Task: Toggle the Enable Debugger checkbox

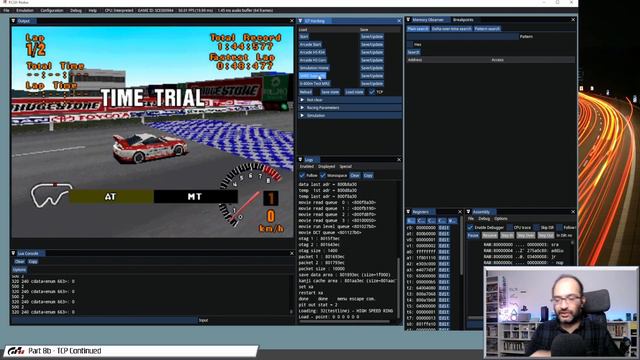Action: 470,227
